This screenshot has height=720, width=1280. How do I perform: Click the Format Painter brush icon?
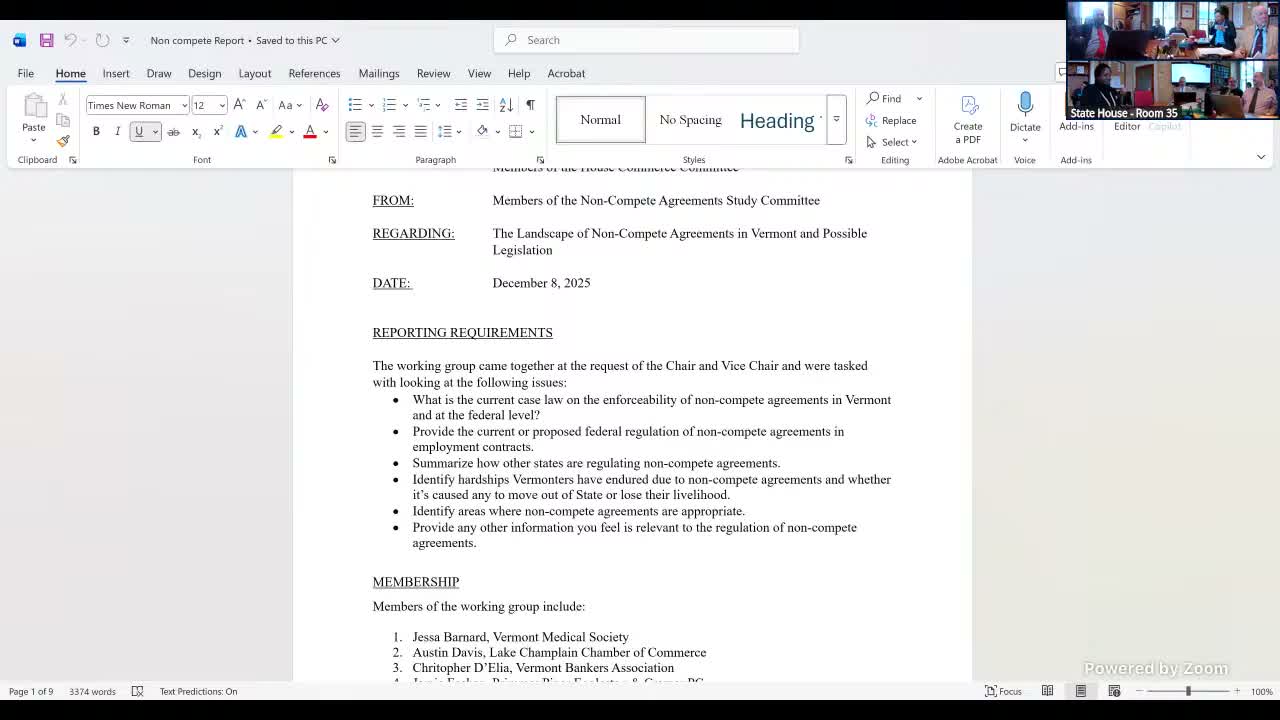click(63, 141)
